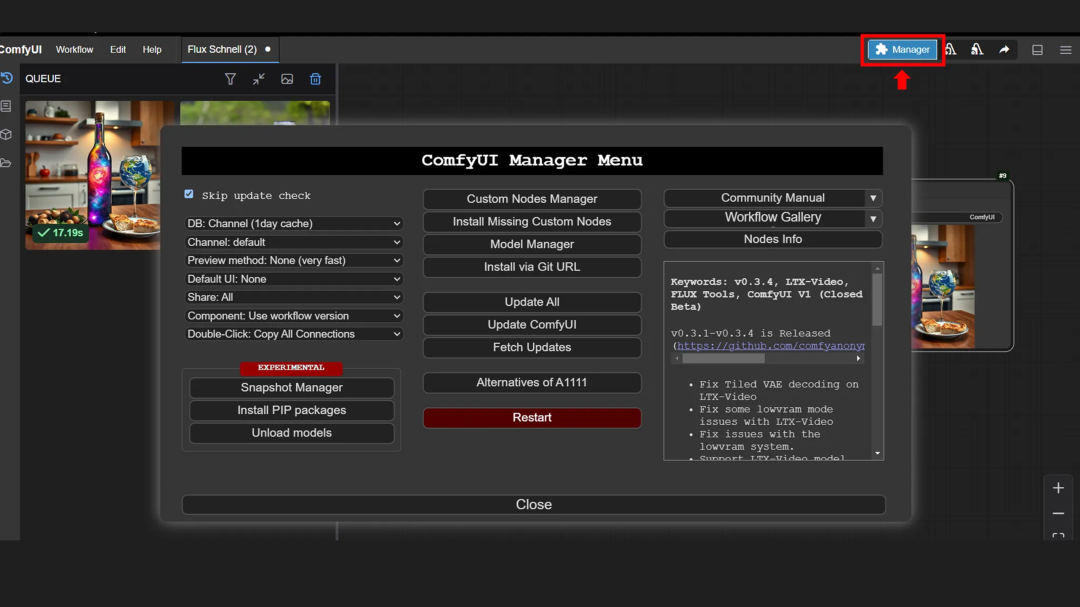Click the Unload models button
1080x607 pixels.
coord(291,433)
